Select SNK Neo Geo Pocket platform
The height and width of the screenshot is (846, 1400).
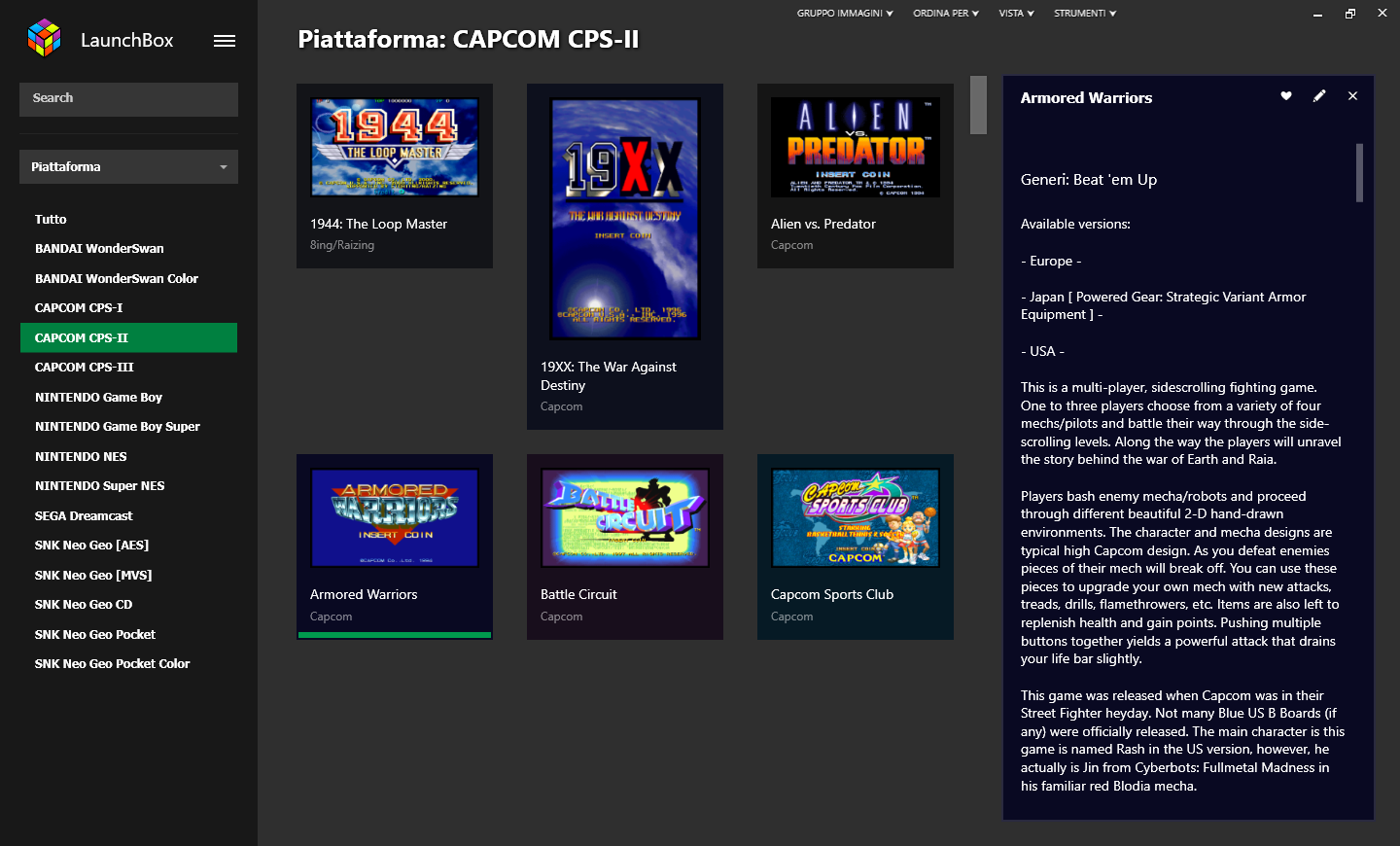pyautogui.click(x=128, y=635)
